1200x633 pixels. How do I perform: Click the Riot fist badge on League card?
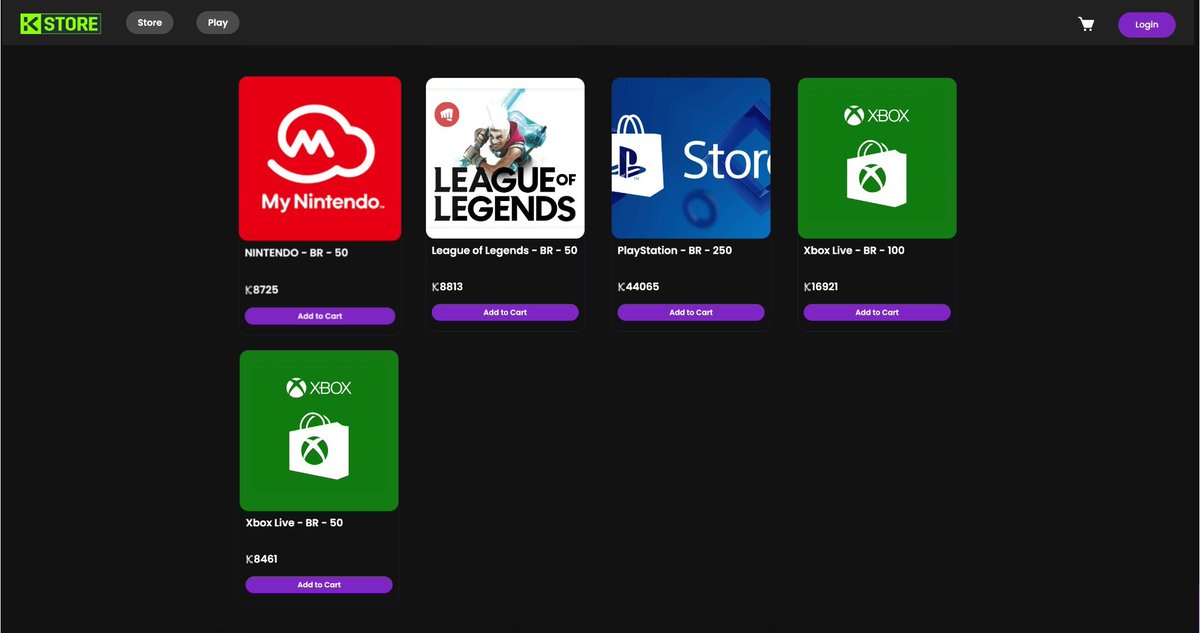pyautogui.click(x=446, y=114)
